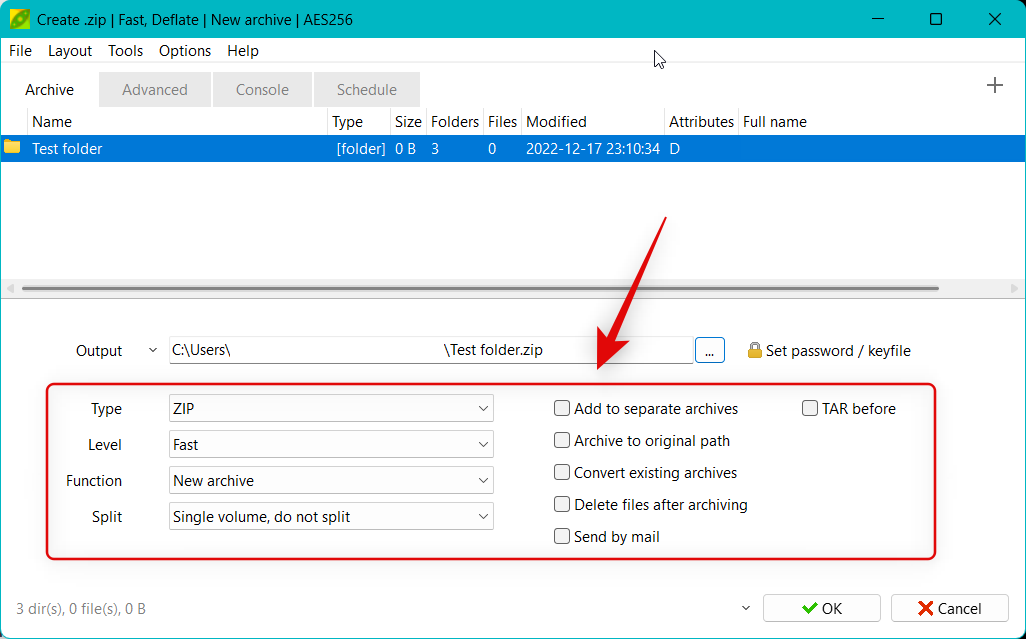Click the horizontal scrollbar under file list
Screen dimensions: 1026x639
480,288
